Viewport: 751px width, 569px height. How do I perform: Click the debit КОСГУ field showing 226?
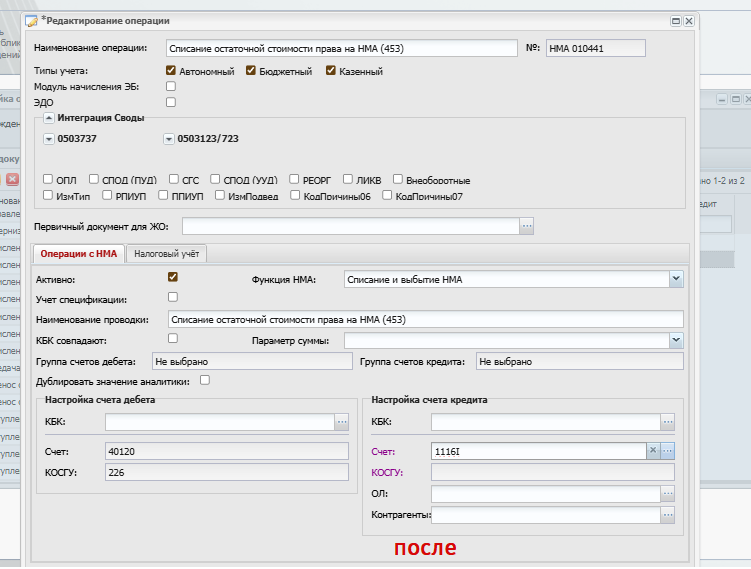tap(227, 472)
